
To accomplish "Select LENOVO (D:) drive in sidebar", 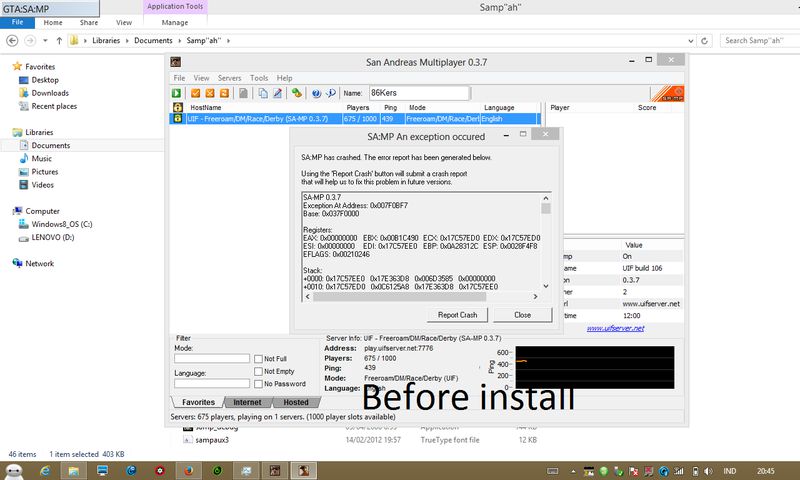I will pyautogui.click(x=53, y=237).
